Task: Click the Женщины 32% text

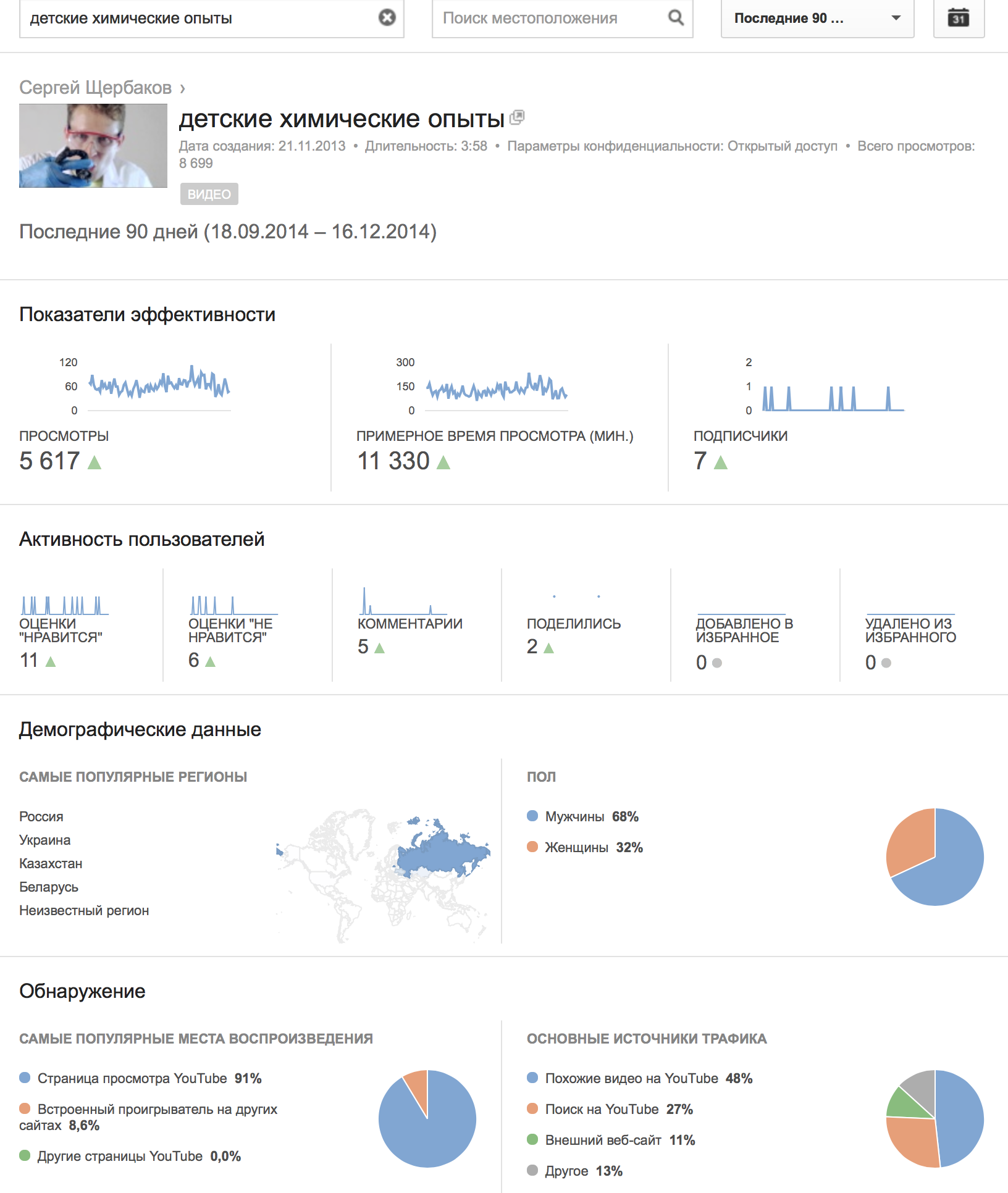Action: 594,847
